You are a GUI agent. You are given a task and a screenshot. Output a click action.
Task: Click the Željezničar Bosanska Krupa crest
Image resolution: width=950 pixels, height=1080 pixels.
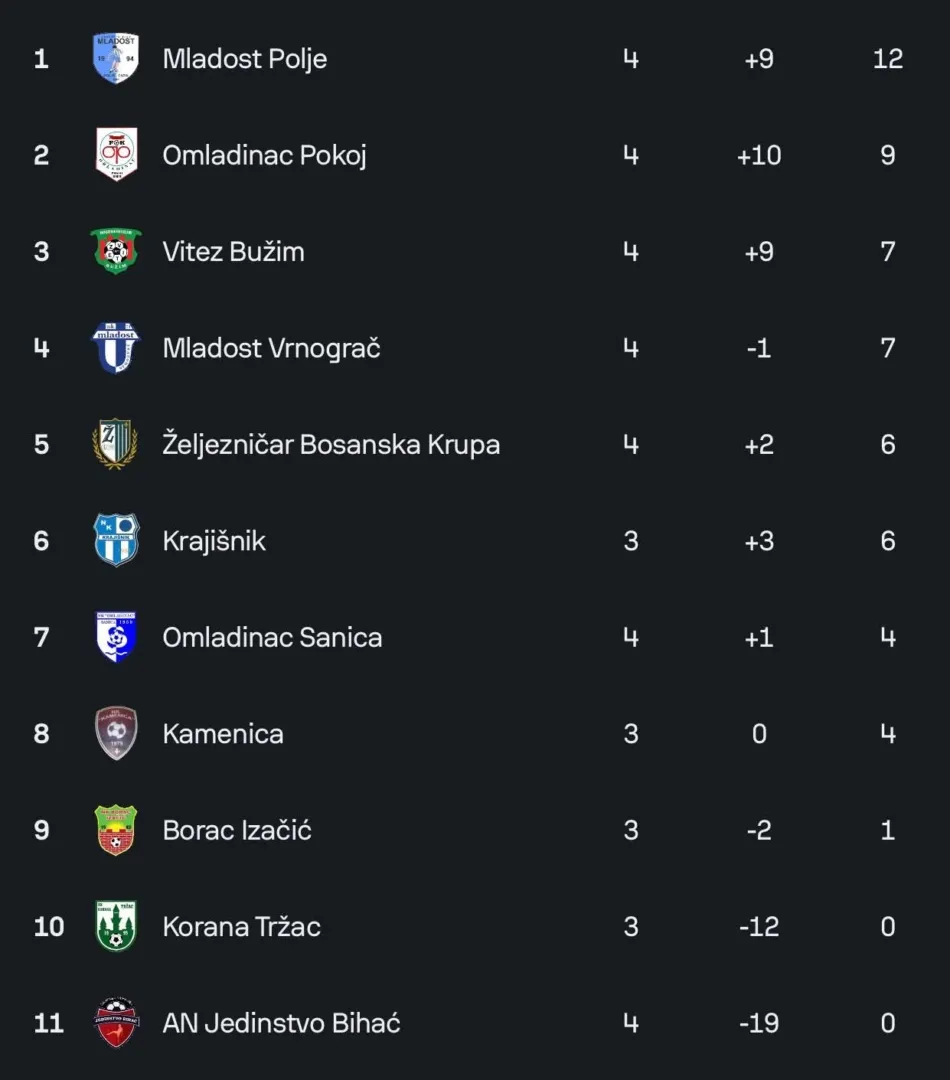coord(116,444)
